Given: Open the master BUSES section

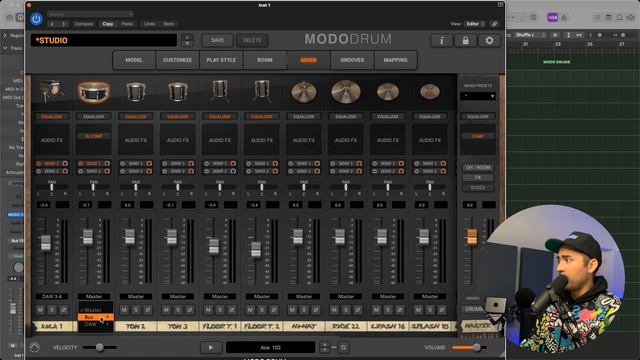Looking at the screenshot, I should [x=478, y=188].
